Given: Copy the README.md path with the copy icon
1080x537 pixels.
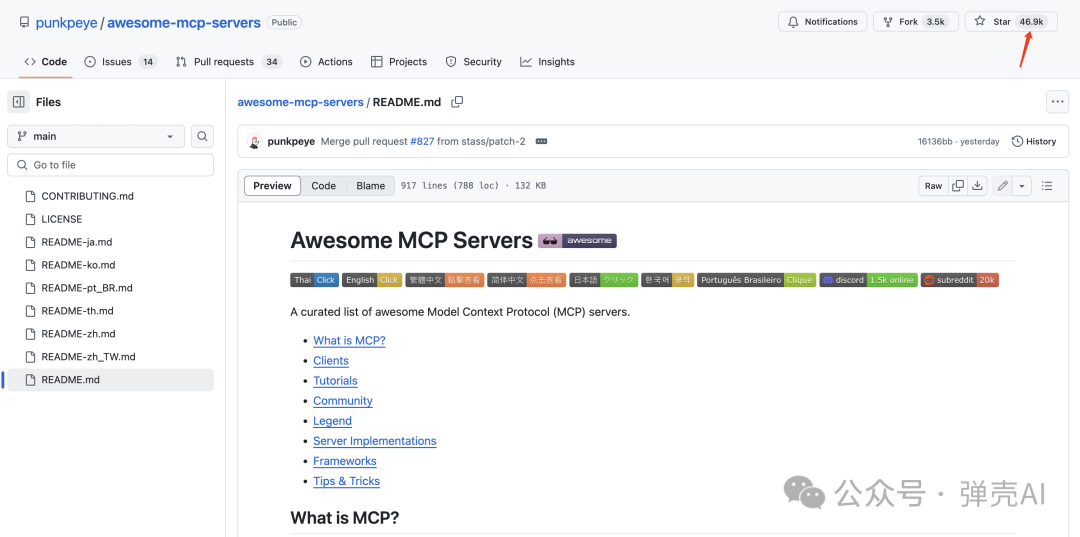Looking at the screenshot, I should [x=457, y=102].
